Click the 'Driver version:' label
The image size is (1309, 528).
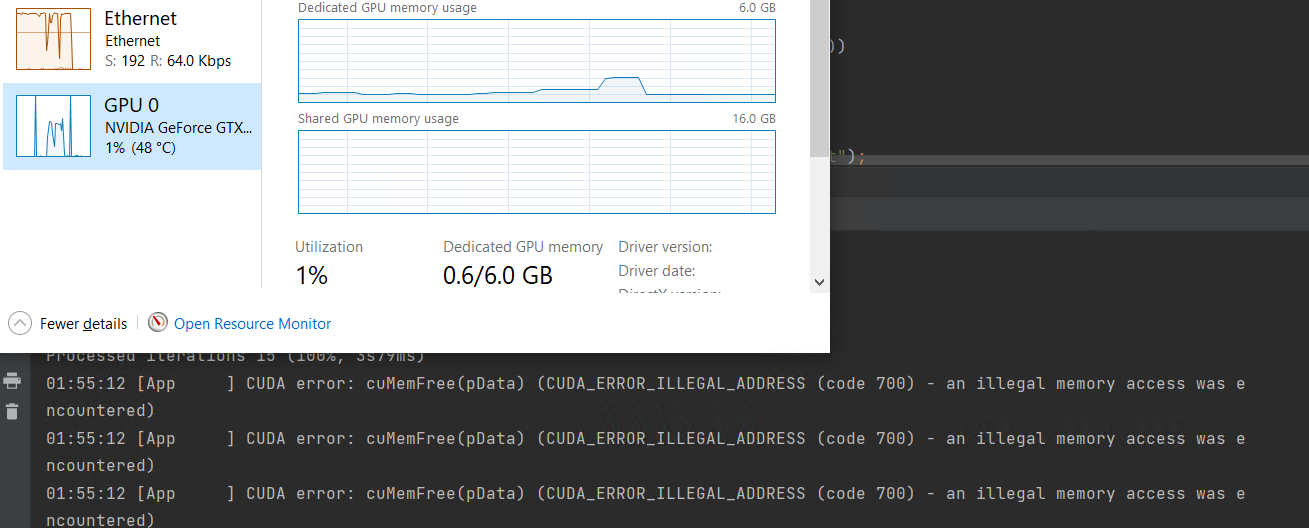pos(665,247)
